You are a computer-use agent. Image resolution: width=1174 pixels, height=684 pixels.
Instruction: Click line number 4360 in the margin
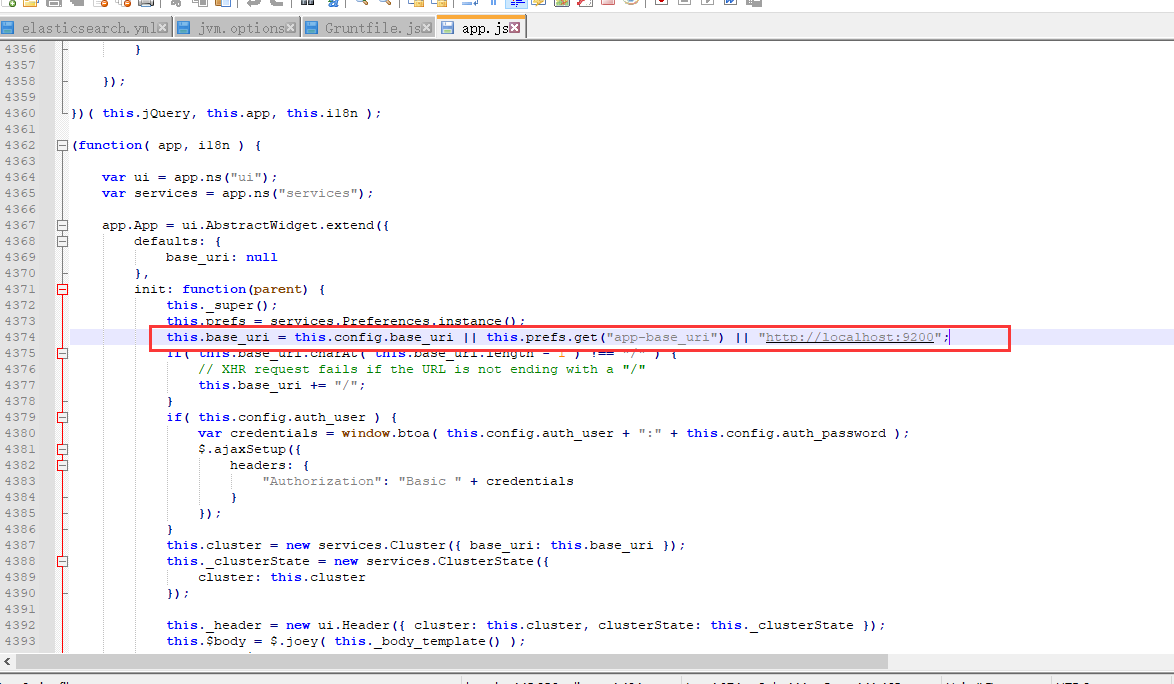20,114
